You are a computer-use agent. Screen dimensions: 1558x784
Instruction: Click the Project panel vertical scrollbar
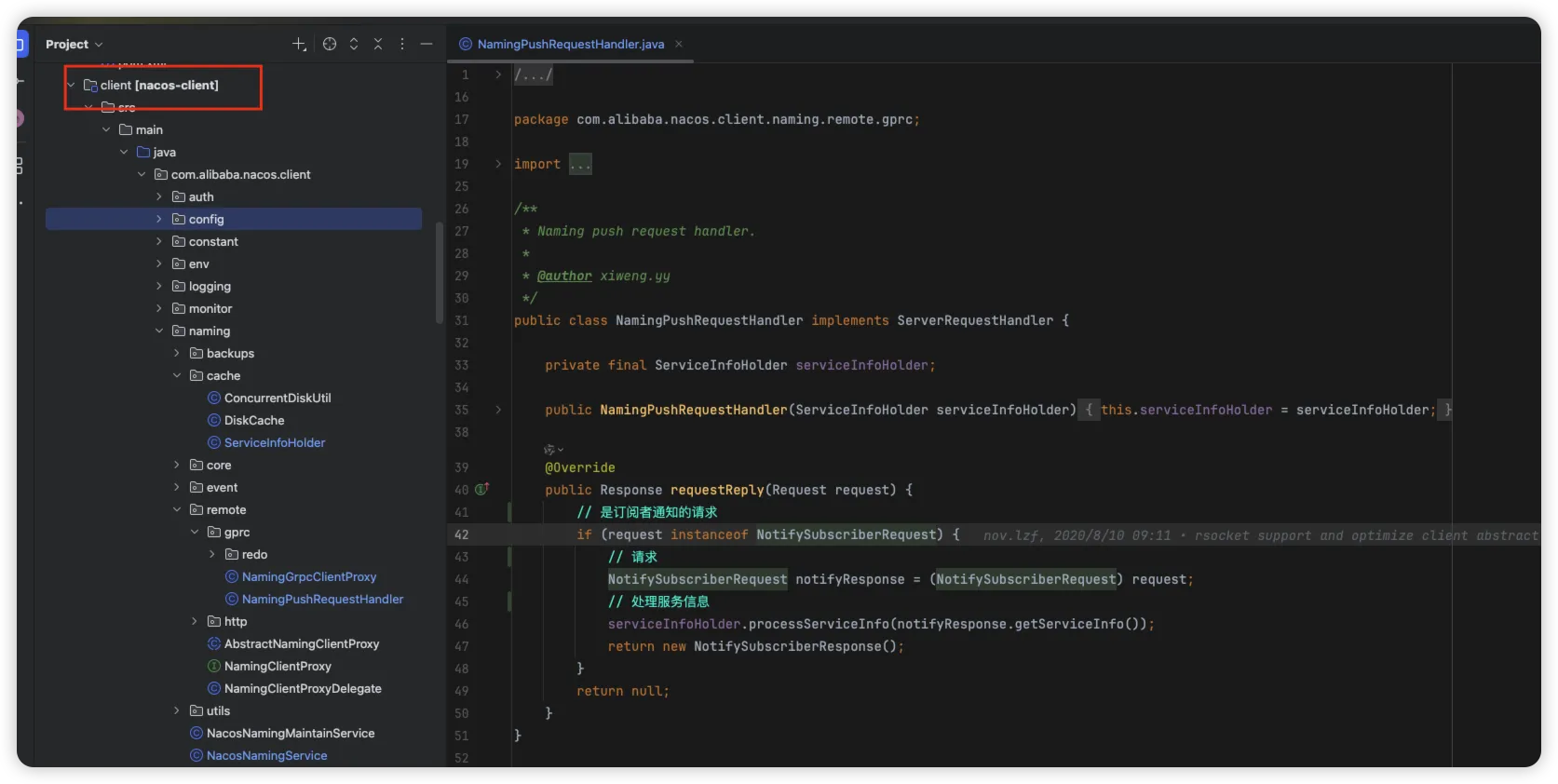tap(439, 275)
